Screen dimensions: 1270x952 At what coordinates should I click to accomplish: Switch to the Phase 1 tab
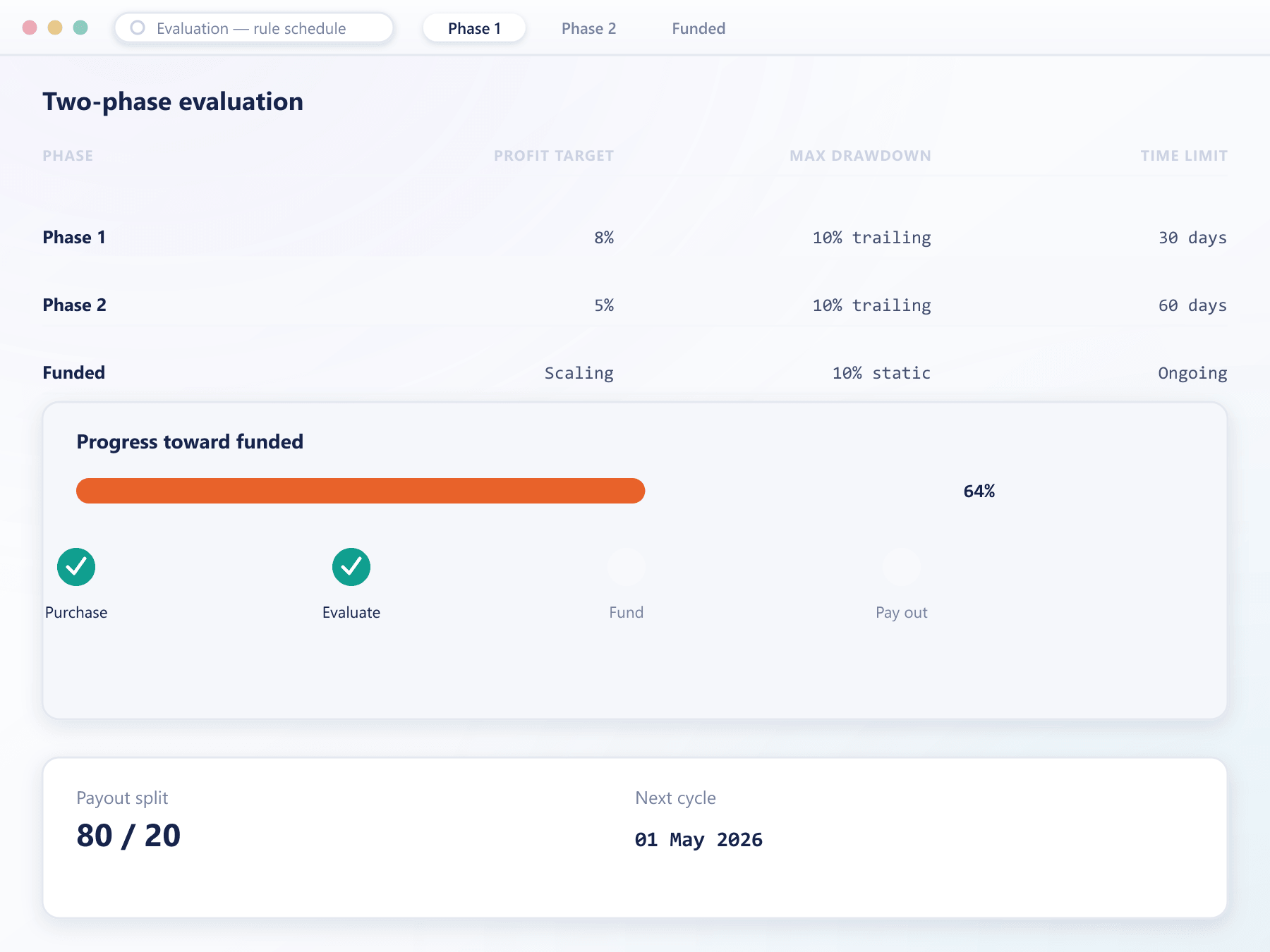tap(474, 28)
